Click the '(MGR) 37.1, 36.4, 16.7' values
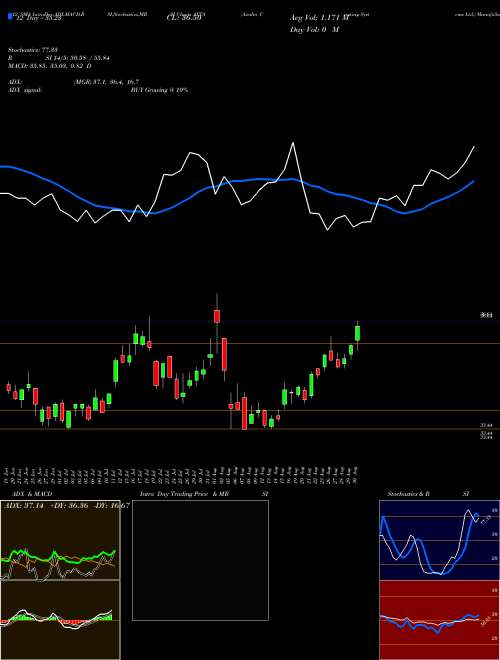This screenshot has width=500, height=660. click(106, 82)
